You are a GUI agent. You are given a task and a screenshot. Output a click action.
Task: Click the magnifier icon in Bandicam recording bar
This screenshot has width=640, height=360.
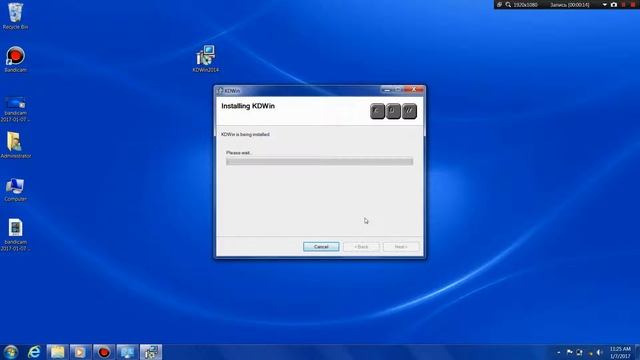coord(508,5)
